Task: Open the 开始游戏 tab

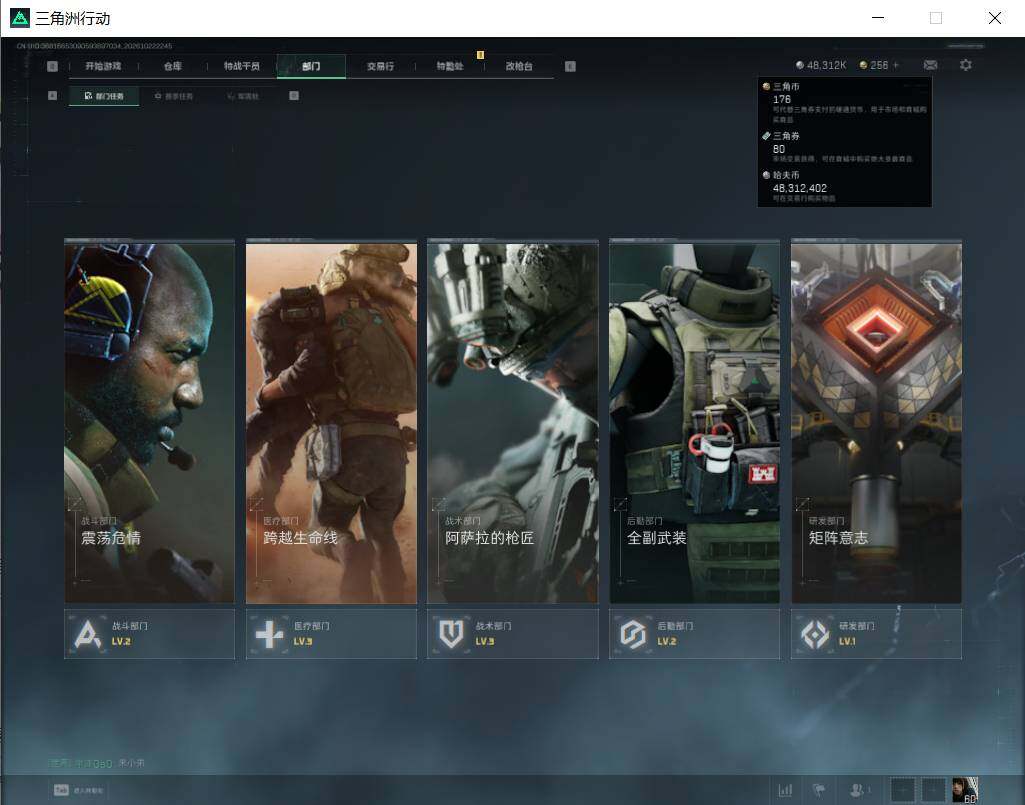Action: point(103,66)
